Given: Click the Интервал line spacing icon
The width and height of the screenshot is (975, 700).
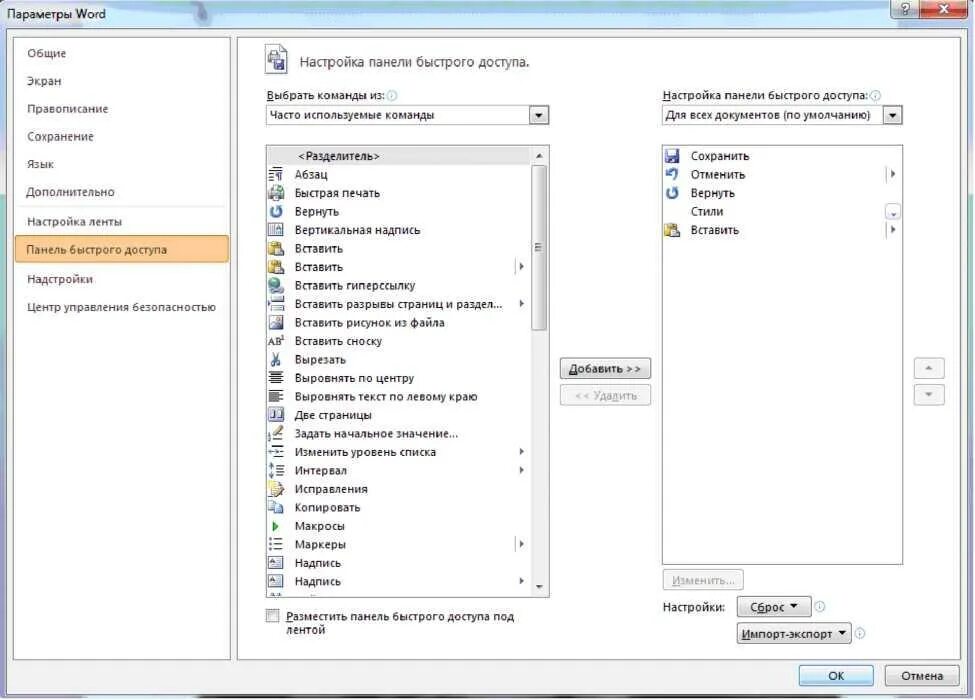Looking at the screenshot, I should 275,471.
